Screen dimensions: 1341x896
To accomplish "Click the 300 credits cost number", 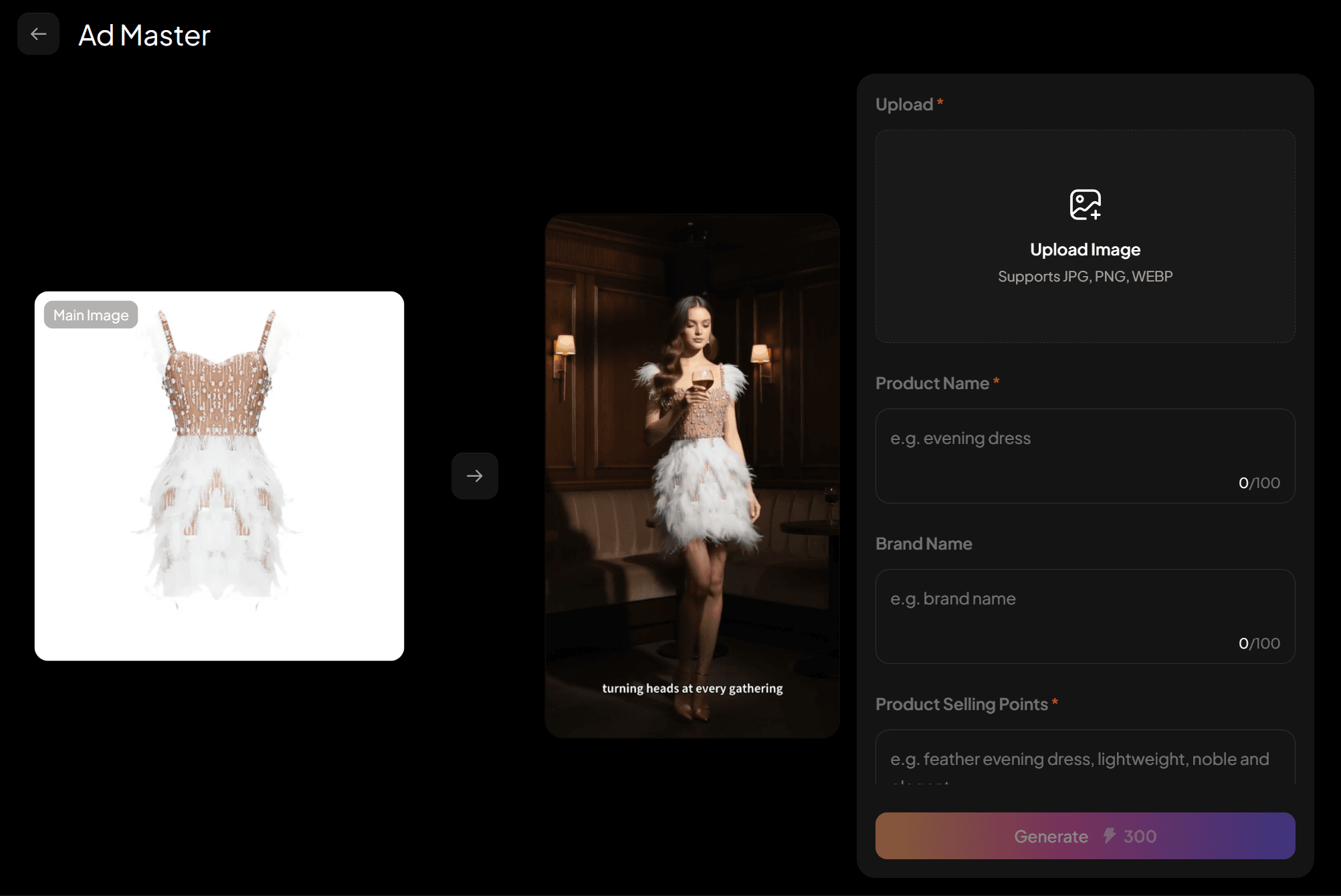I will [1140, 836].
